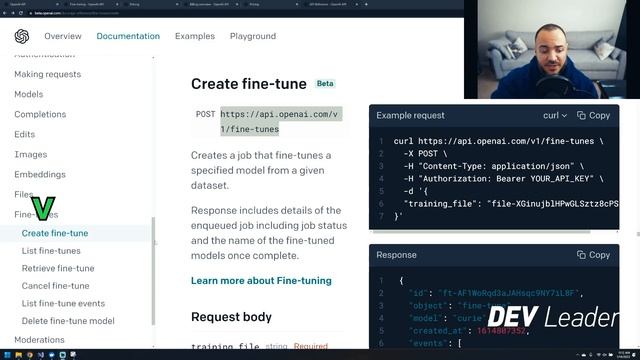This screenshot has height=360, width=640.
Task: Go back with browser back arrow
Action: (x=4, y=13)
